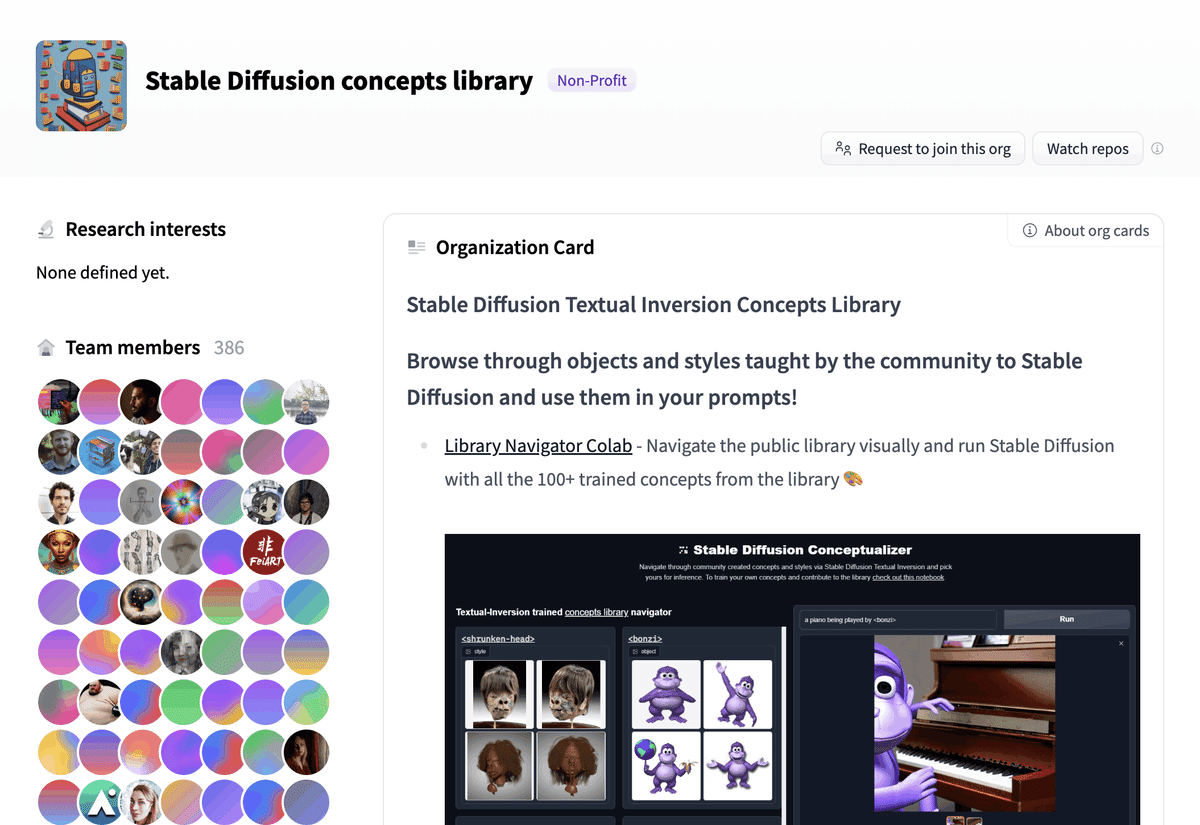This screenshot has height=825, width=1200.
Task: Click the Stable Diffusion concepts library avatar logo
Action: [80, 85]
